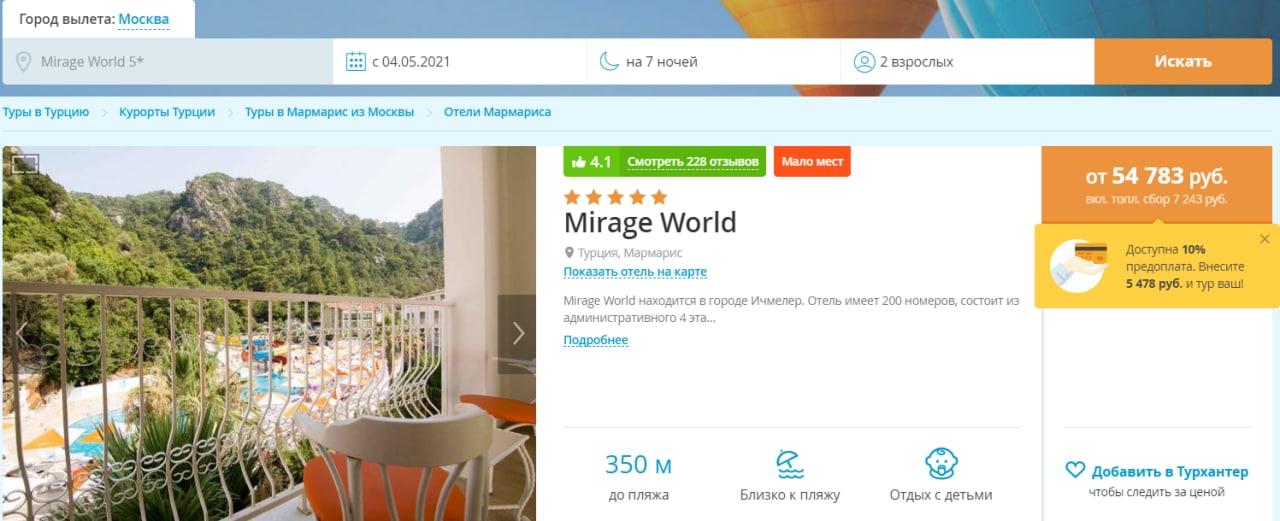Click the moon icon for nights
Screen dimensions: 1280x521
pyautogui.click(x=609, y=62)
